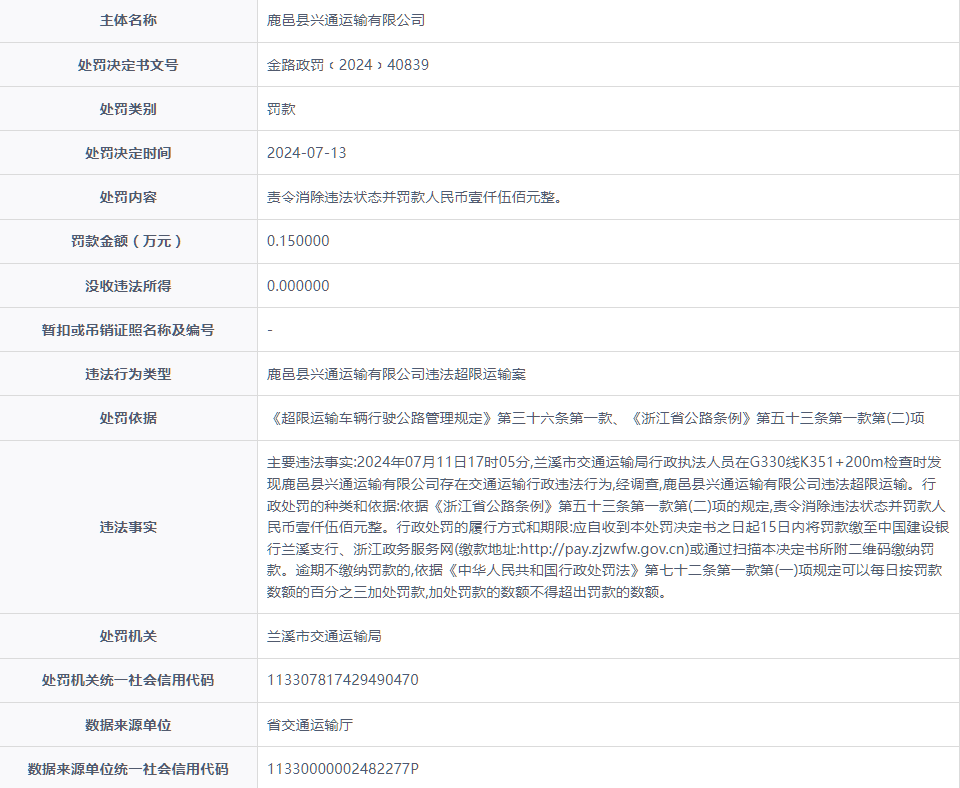Select the label 处罚机关统一社会信用代码
The image size is (960, 788).
(x=128, y=680)
